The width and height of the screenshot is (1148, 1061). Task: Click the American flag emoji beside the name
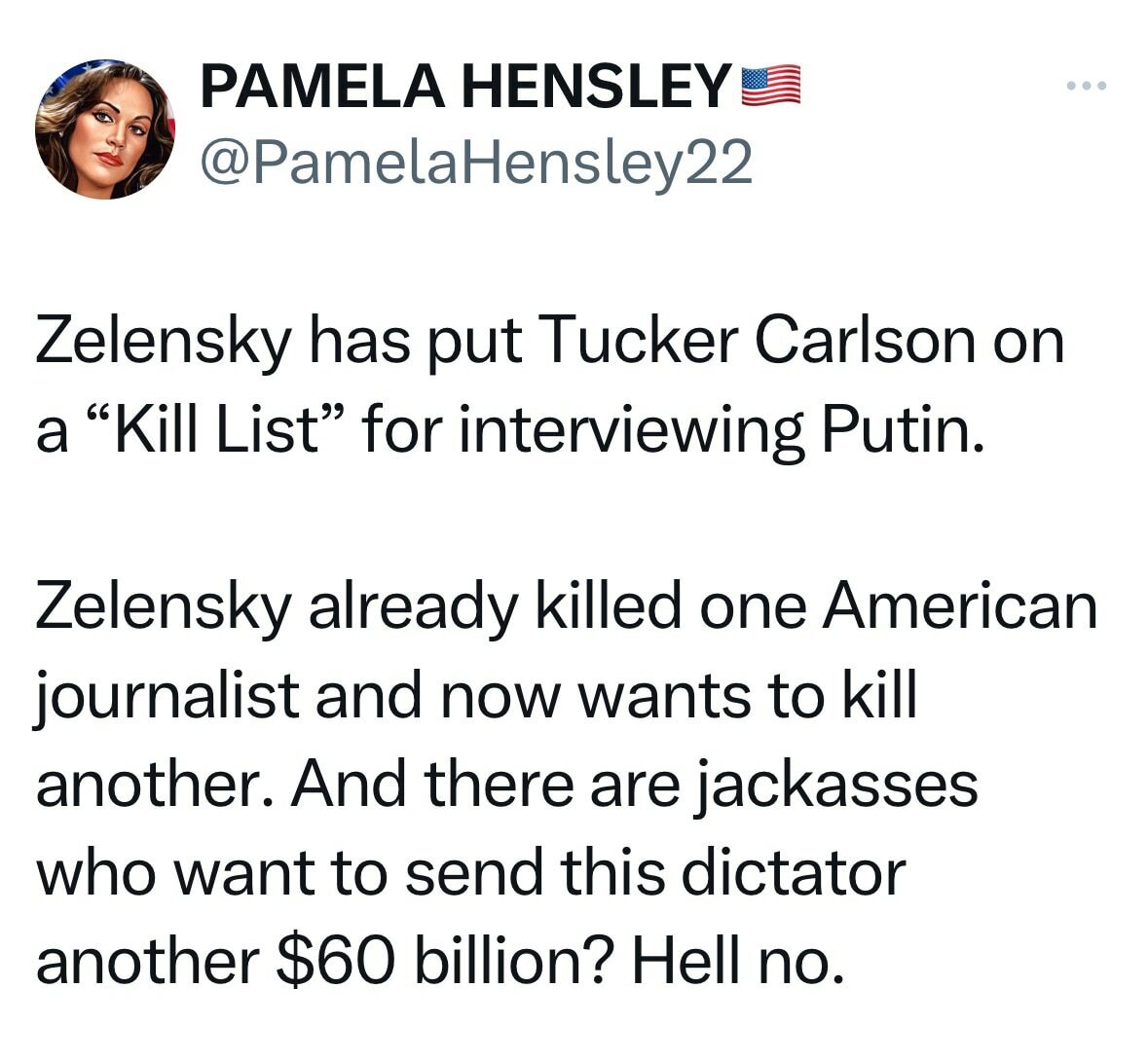[770, 86]
